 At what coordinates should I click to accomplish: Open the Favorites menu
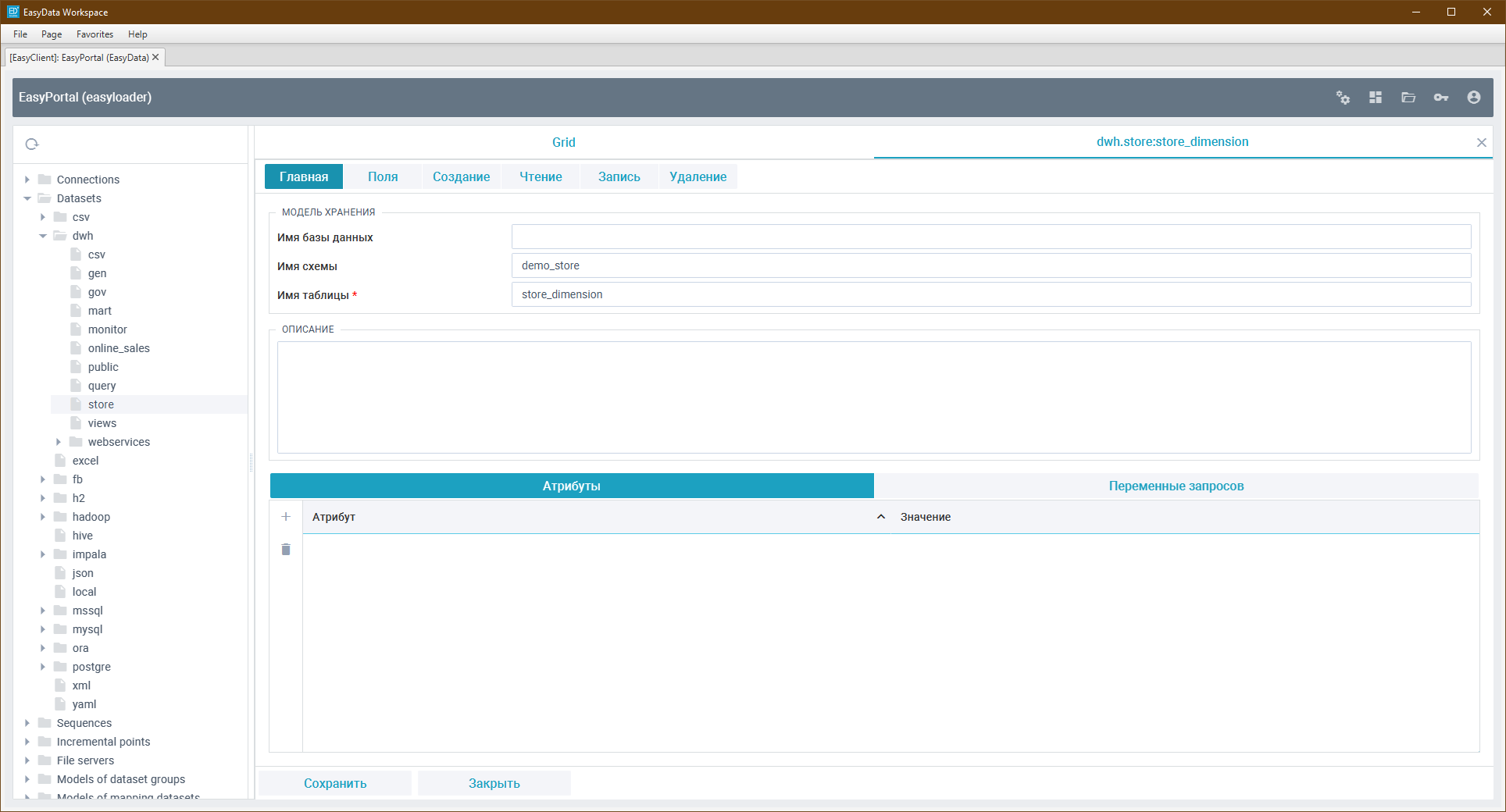[x=95, y=34]
